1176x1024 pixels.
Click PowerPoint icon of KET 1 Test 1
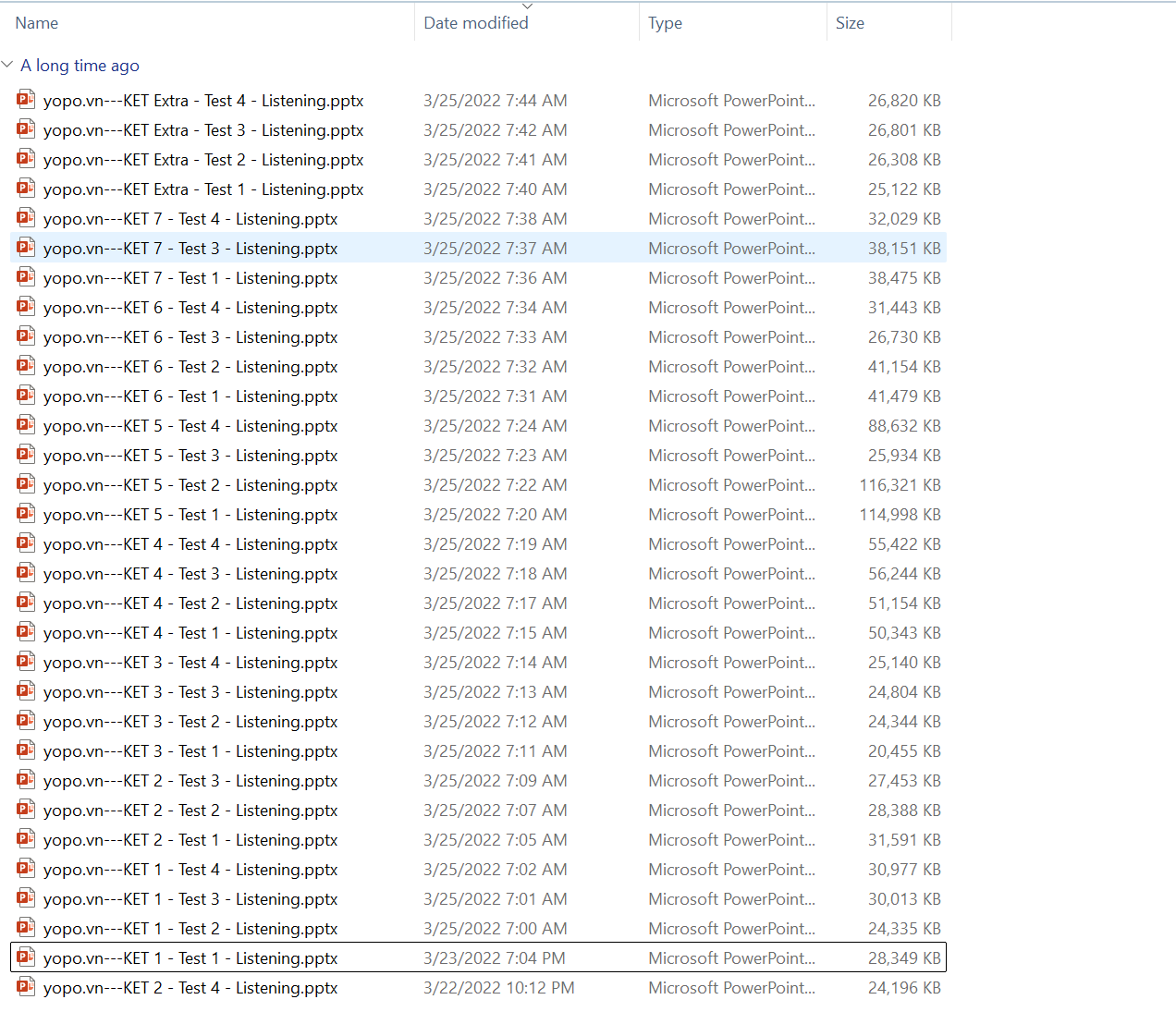point(26,957)
